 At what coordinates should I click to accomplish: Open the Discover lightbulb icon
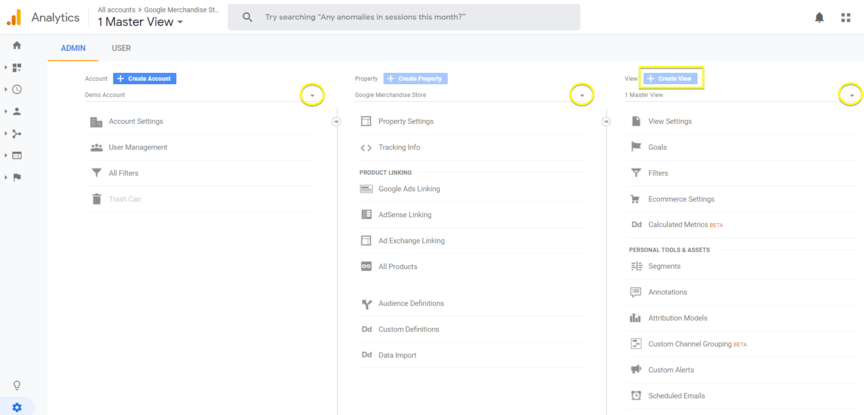[17, 385]
